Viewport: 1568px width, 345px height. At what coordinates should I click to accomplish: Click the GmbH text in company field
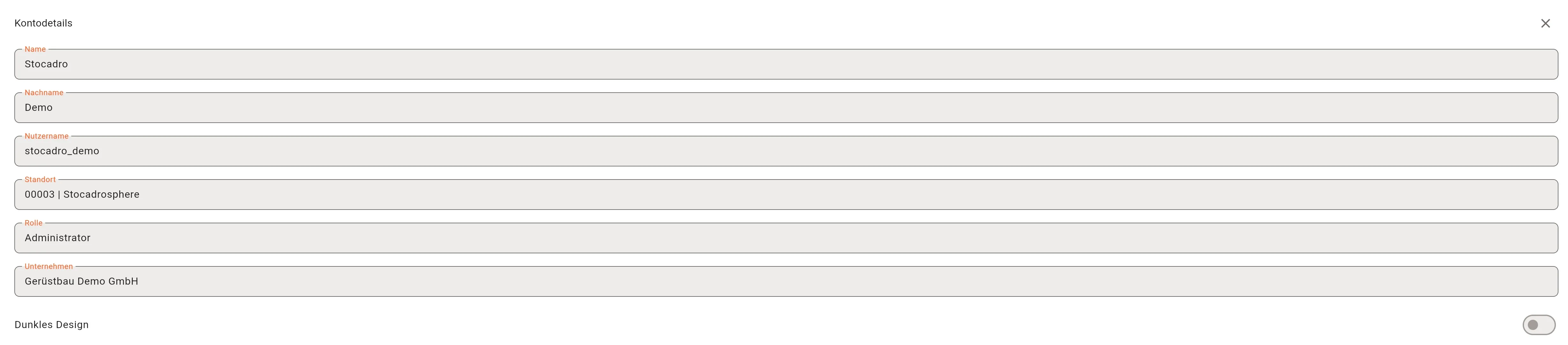[x=123, y=281]
